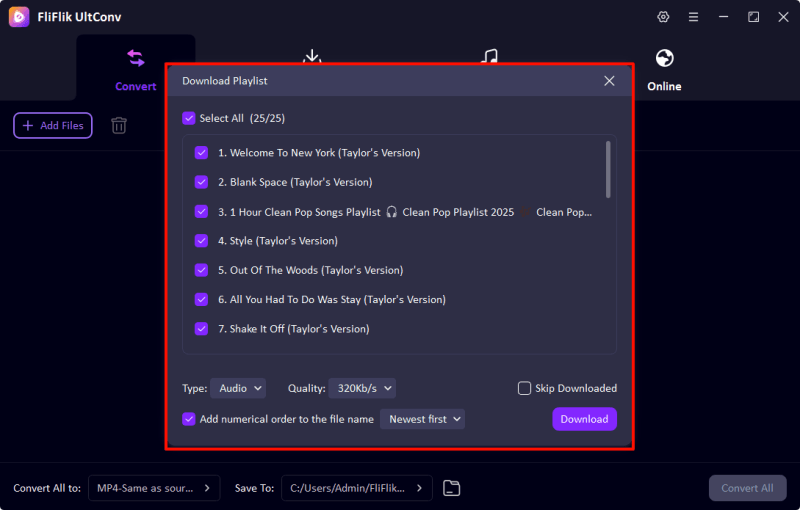Uncheck Welcome To New York track

(x=202, y=152)
